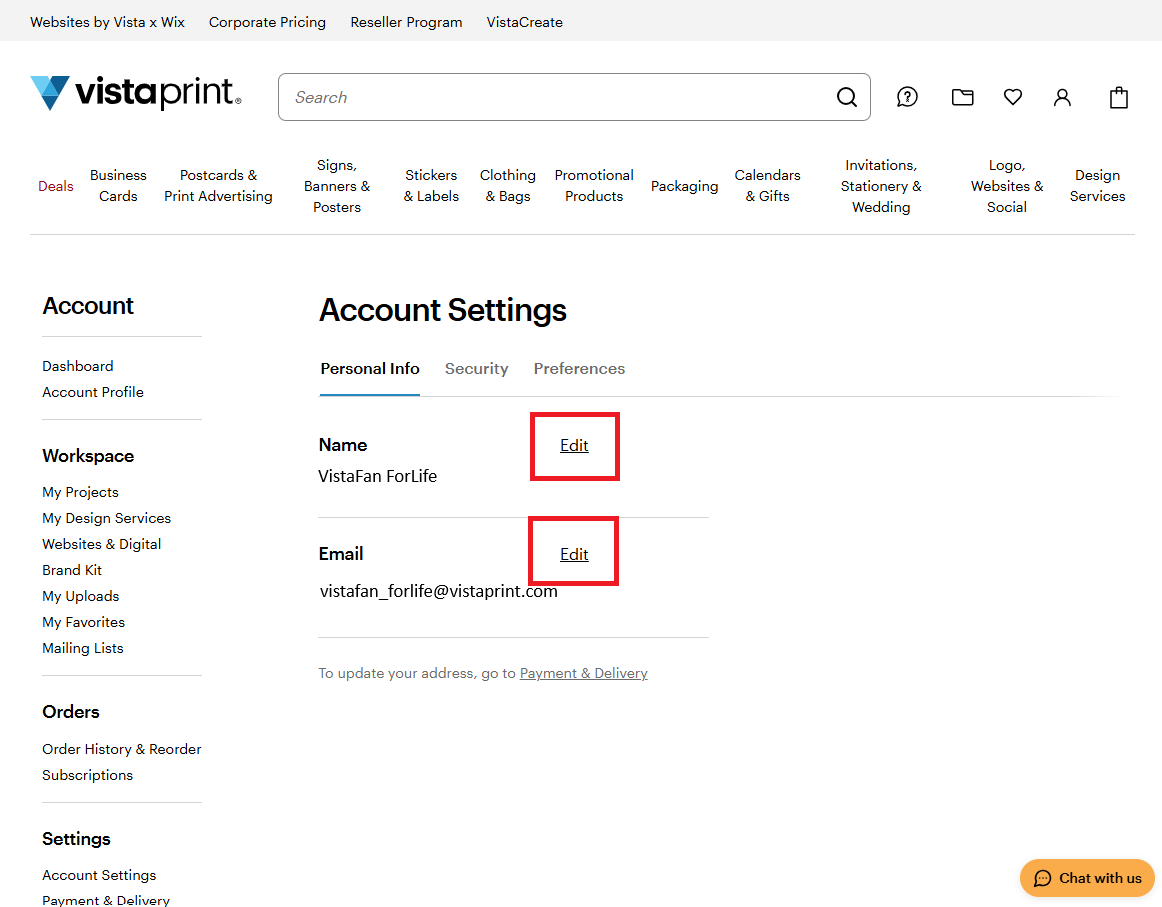Open the Business Cards menu

(119, 185)
